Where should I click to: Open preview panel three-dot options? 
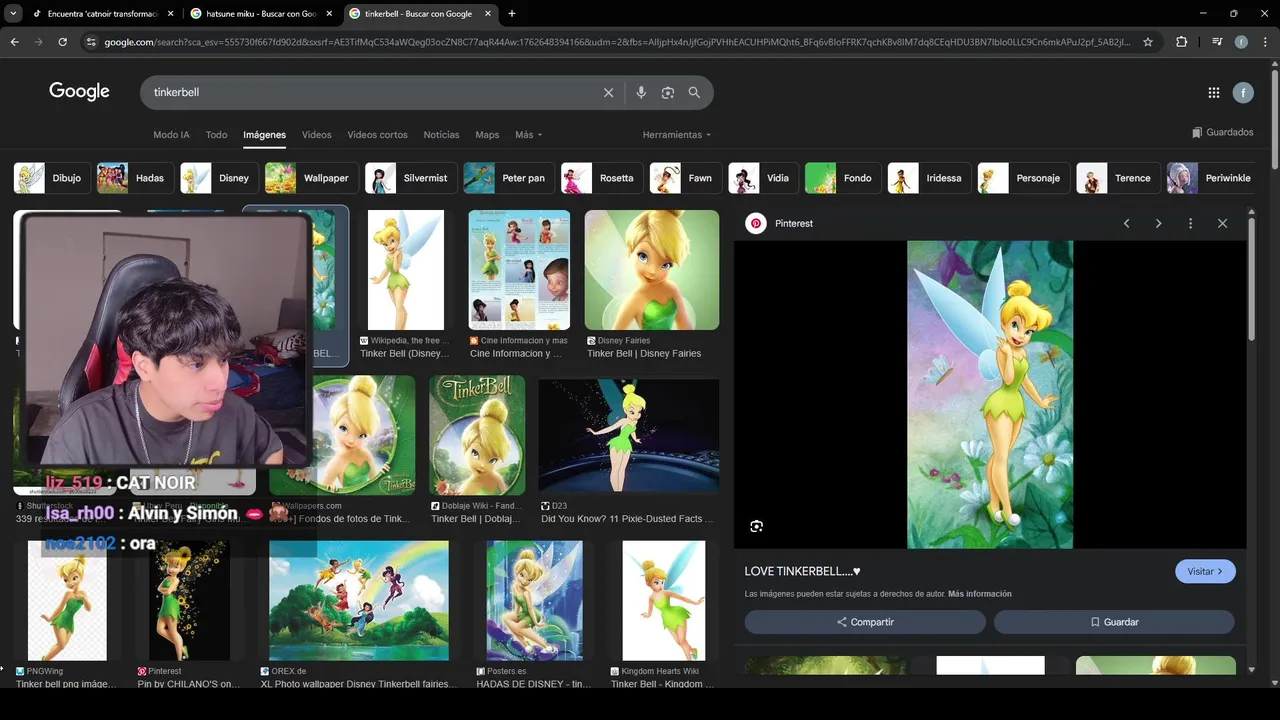point(1190,223)
